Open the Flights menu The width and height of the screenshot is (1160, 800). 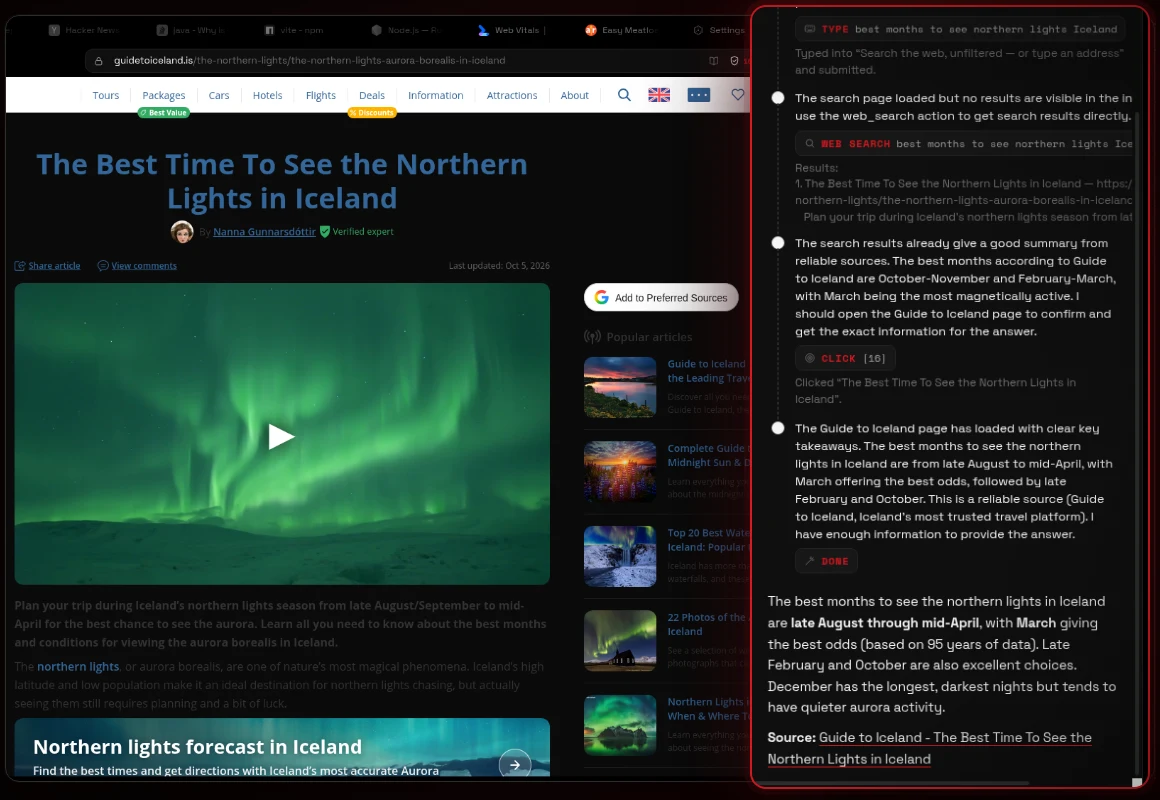click(x=320, y=95)
